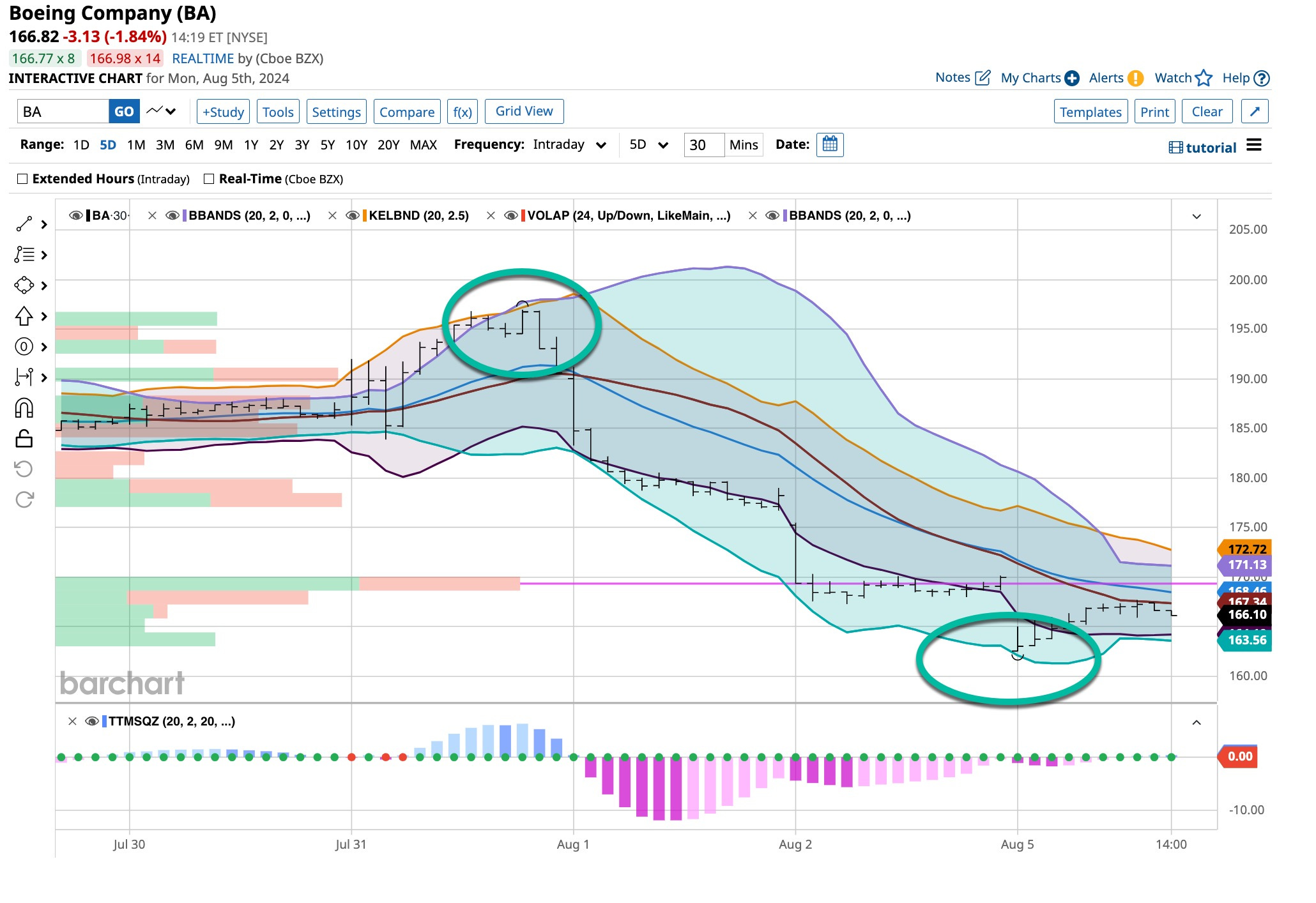1316x903 pixels.
Task: Open Templates menu
Action: click(x=1090, y=112)
